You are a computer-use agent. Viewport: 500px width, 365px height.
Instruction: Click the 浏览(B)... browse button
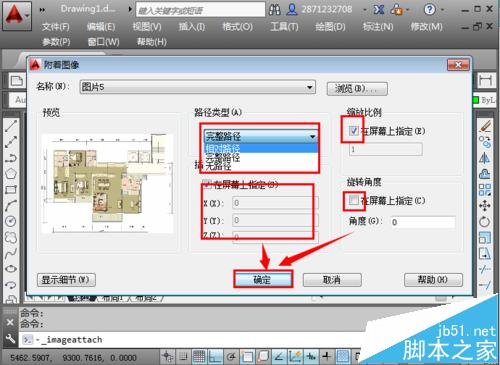(357, 89)
